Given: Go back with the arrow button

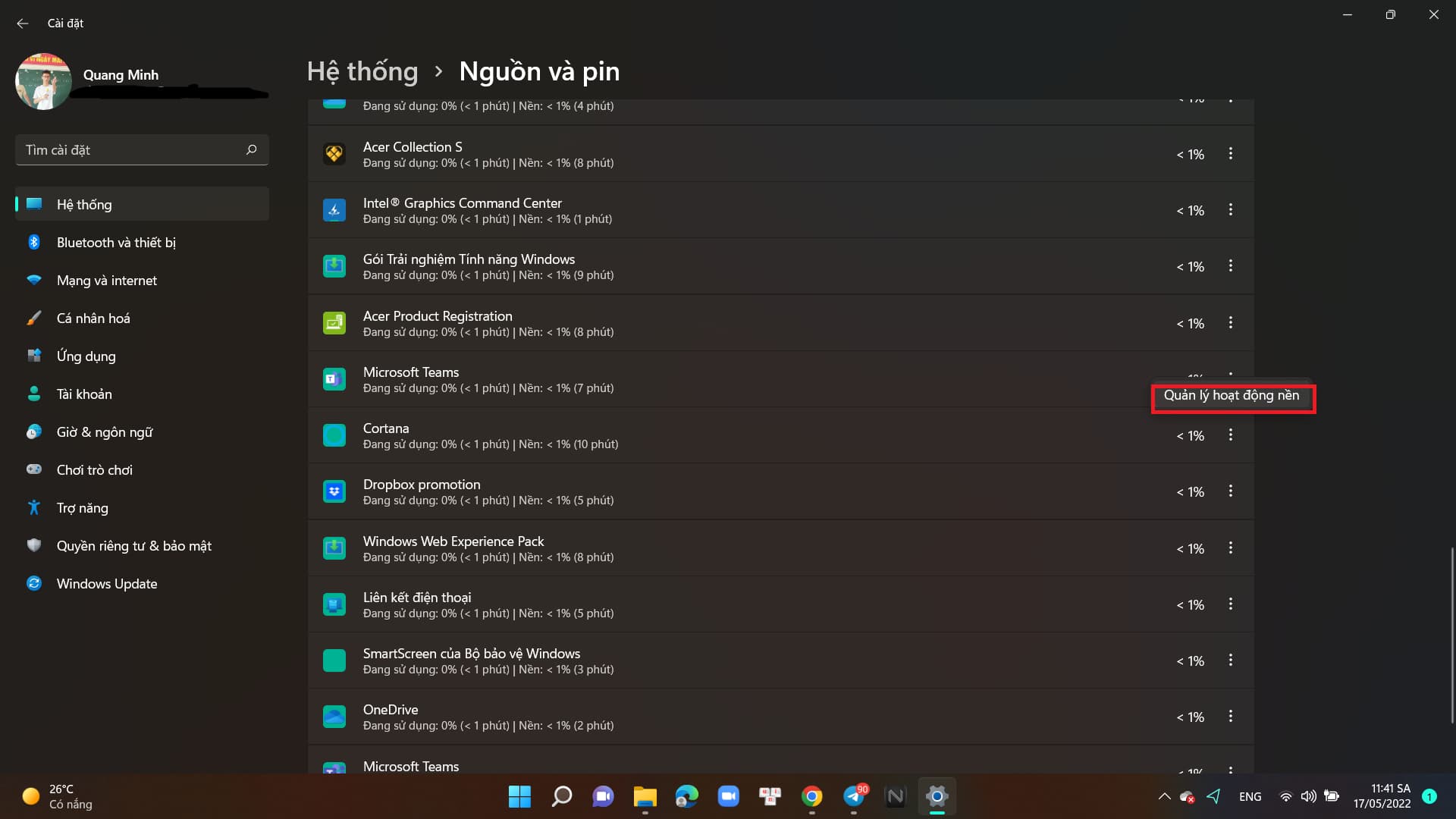Looking at the screenshot, I should (x=23, y=24).
